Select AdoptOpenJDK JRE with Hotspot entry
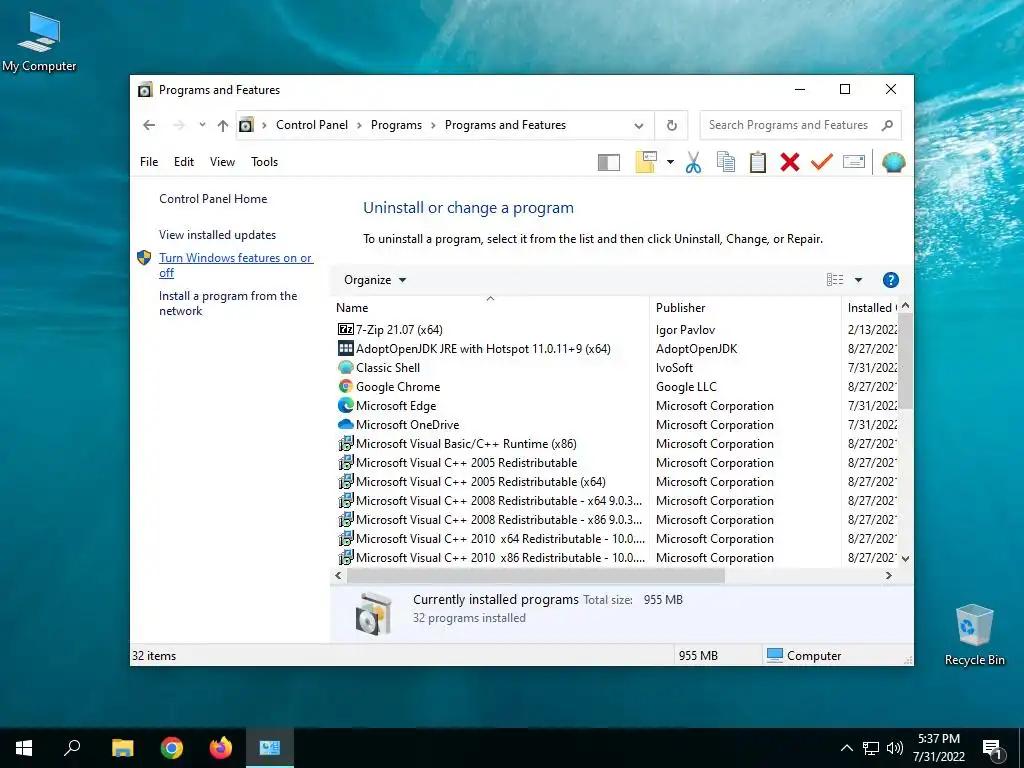This screenshot has width=1024, height=768. point(483,349)
